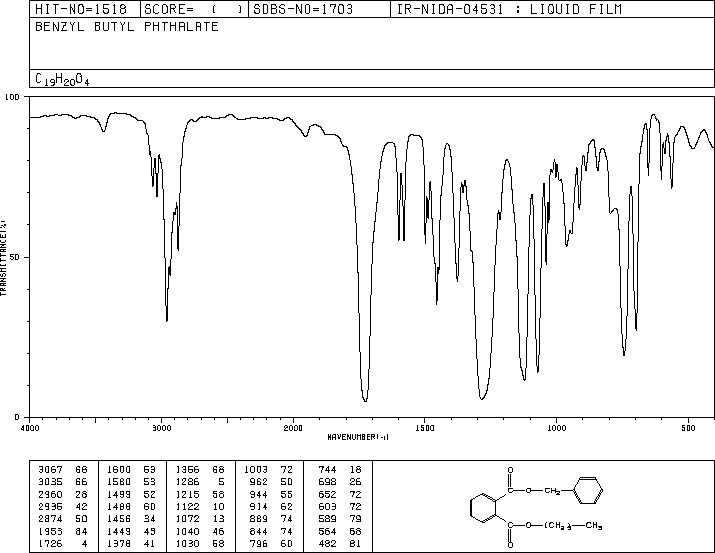Click the 914 peak table entry
This screenshot has width=715, height=553.
[271, 506]
